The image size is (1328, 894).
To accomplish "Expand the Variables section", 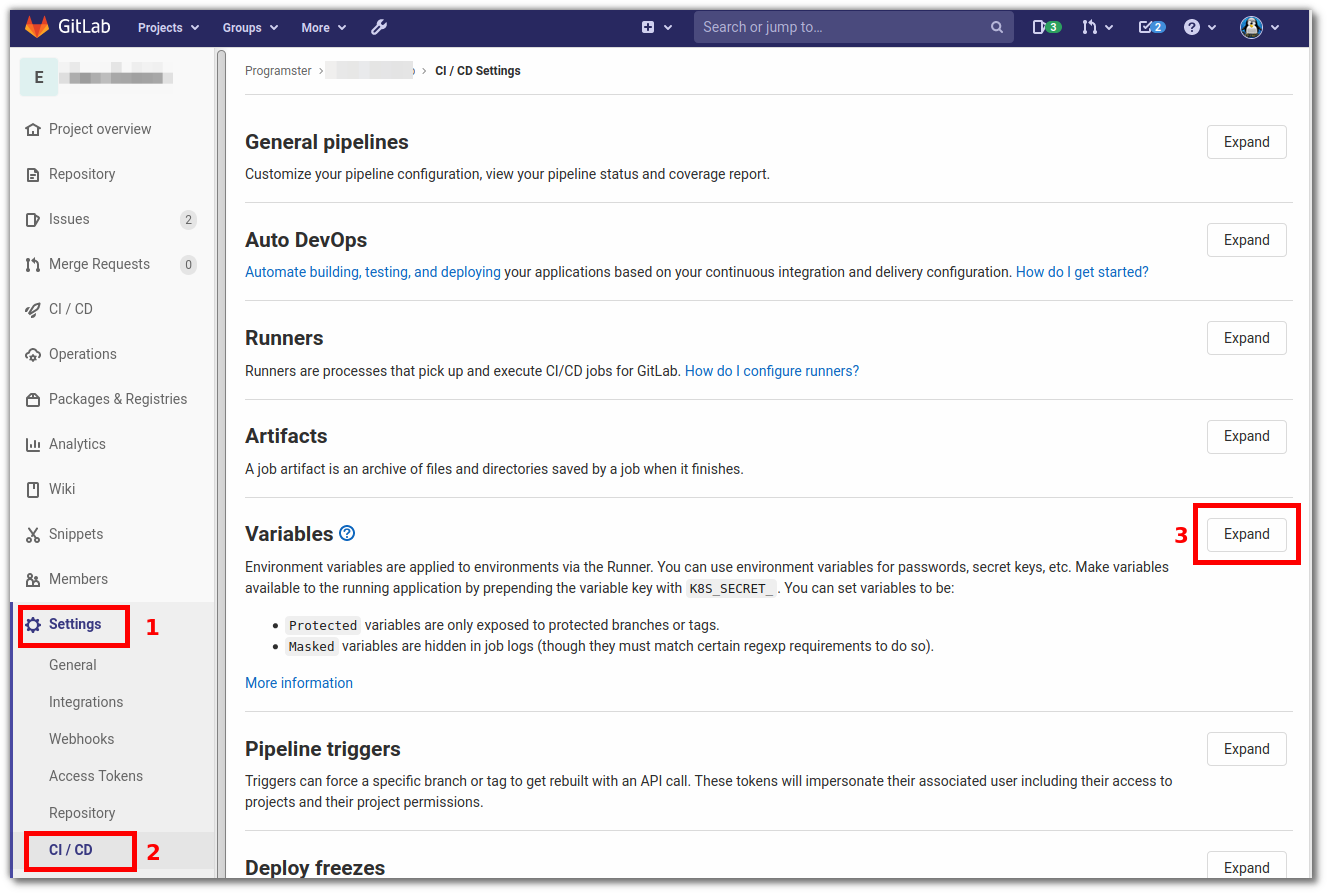I will (1246, 533).
